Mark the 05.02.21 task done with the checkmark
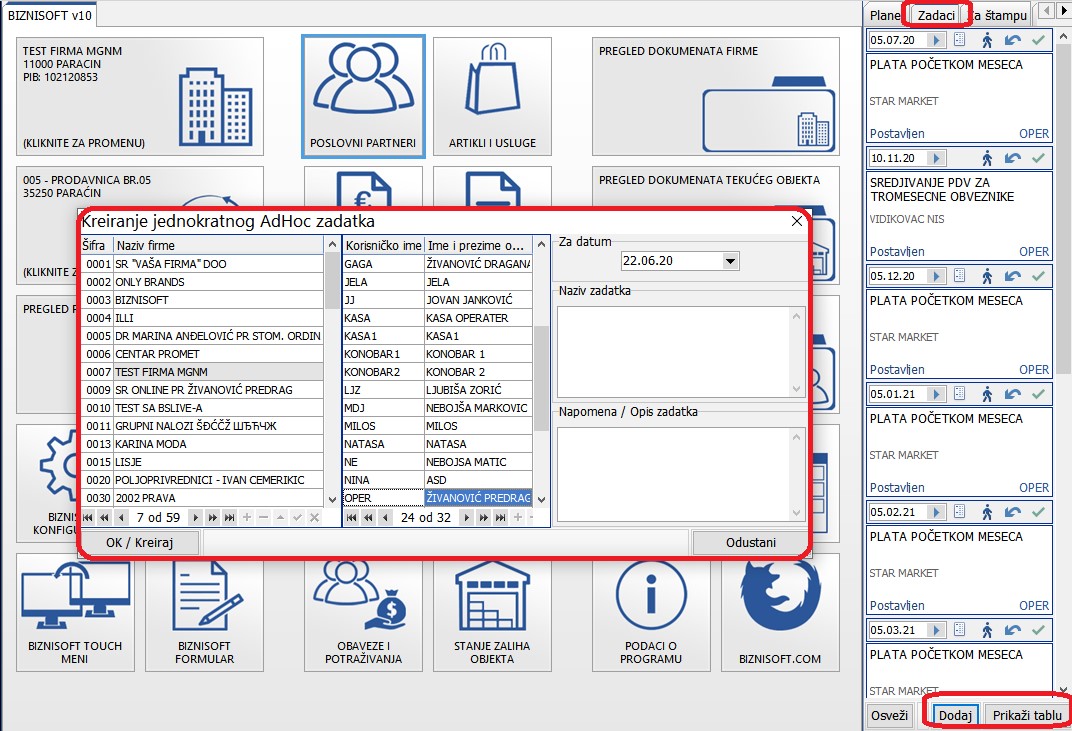Image resolution: width=1072 pixels, height=731 pixels. [1038, 512]
